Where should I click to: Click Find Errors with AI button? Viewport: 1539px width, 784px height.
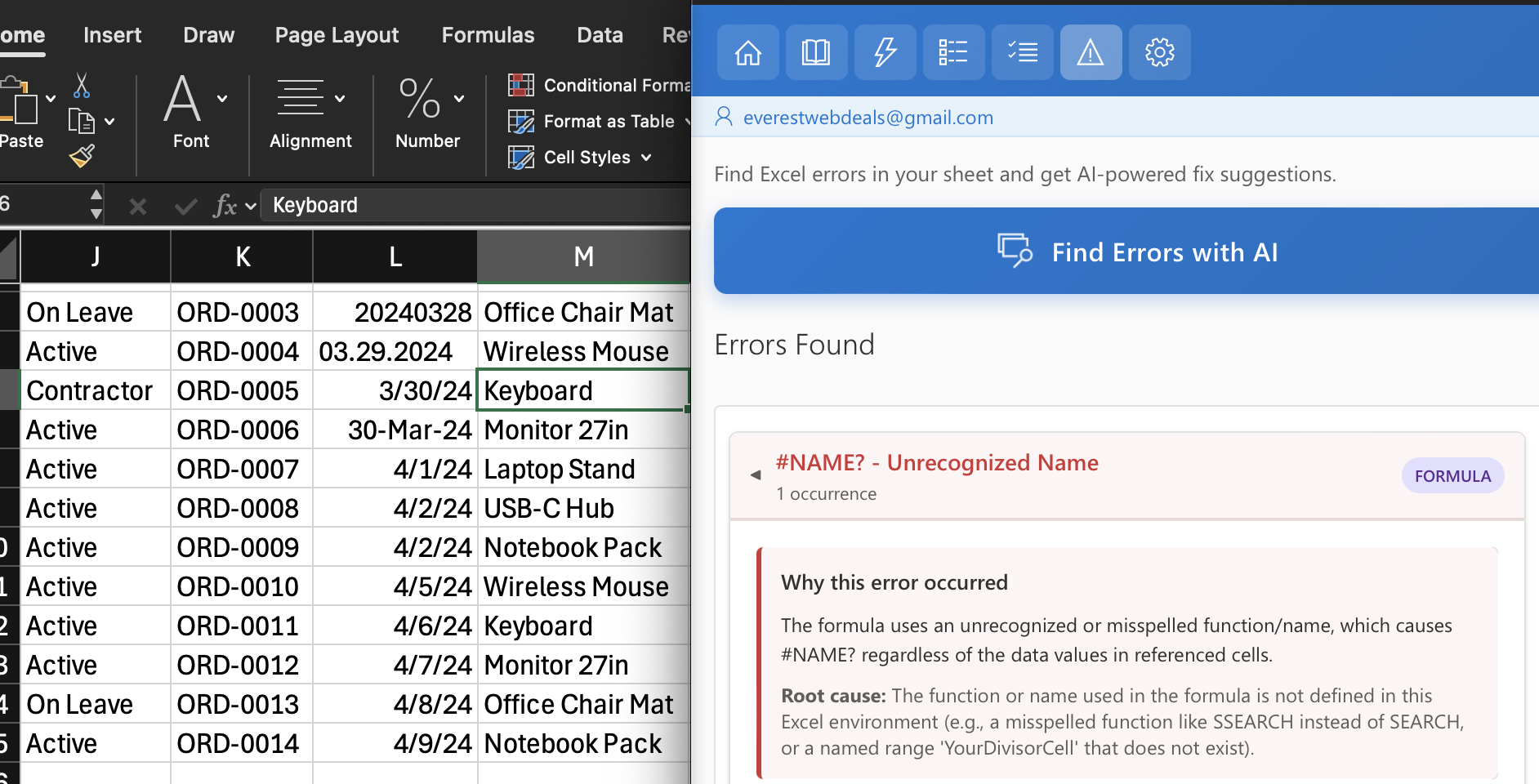1127,252
